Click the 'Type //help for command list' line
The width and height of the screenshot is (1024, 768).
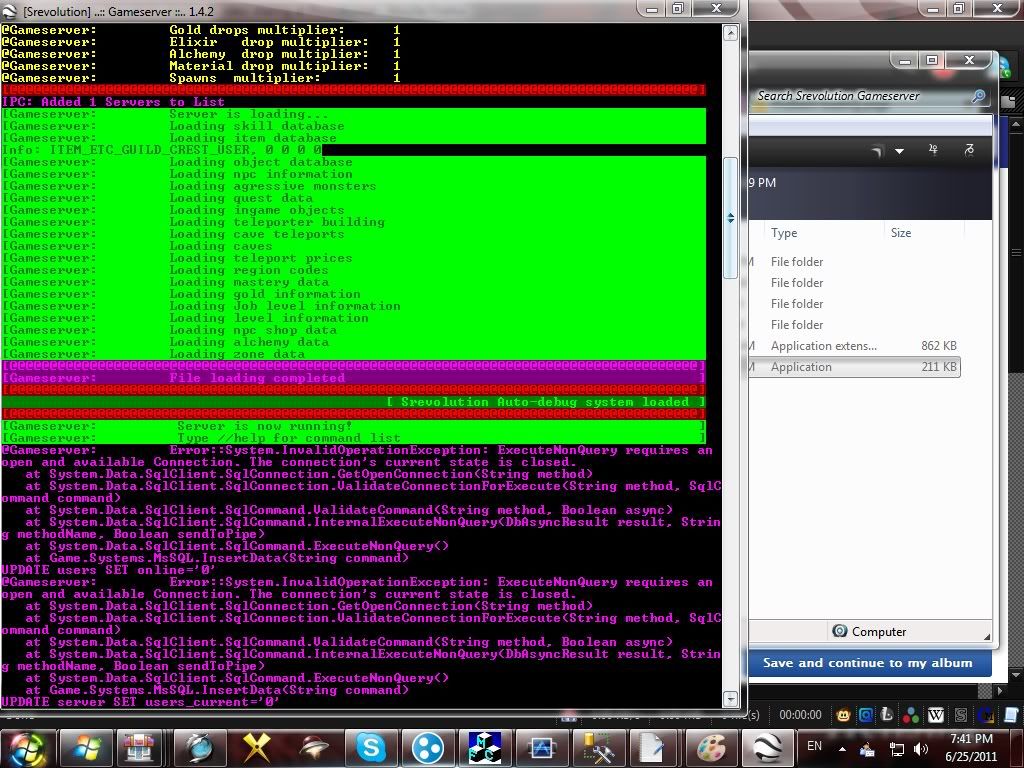[353, 438]
